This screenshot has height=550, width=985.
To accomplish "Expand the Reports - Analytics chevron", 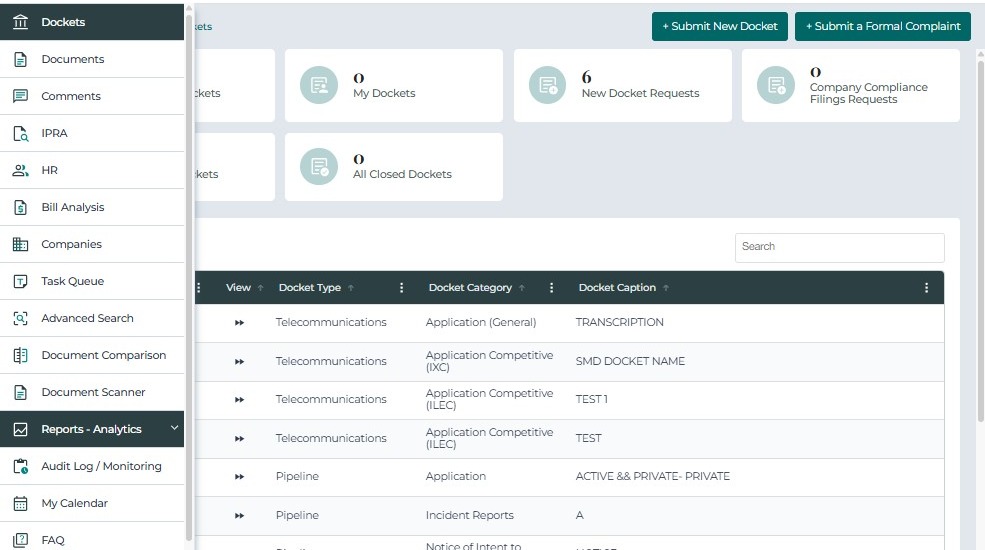I will point(175,428).
